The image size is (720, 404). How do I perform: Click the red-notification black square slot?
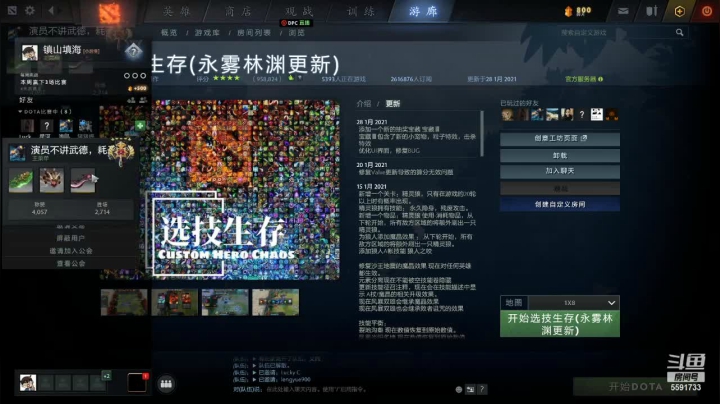click(x=137, y=382)
